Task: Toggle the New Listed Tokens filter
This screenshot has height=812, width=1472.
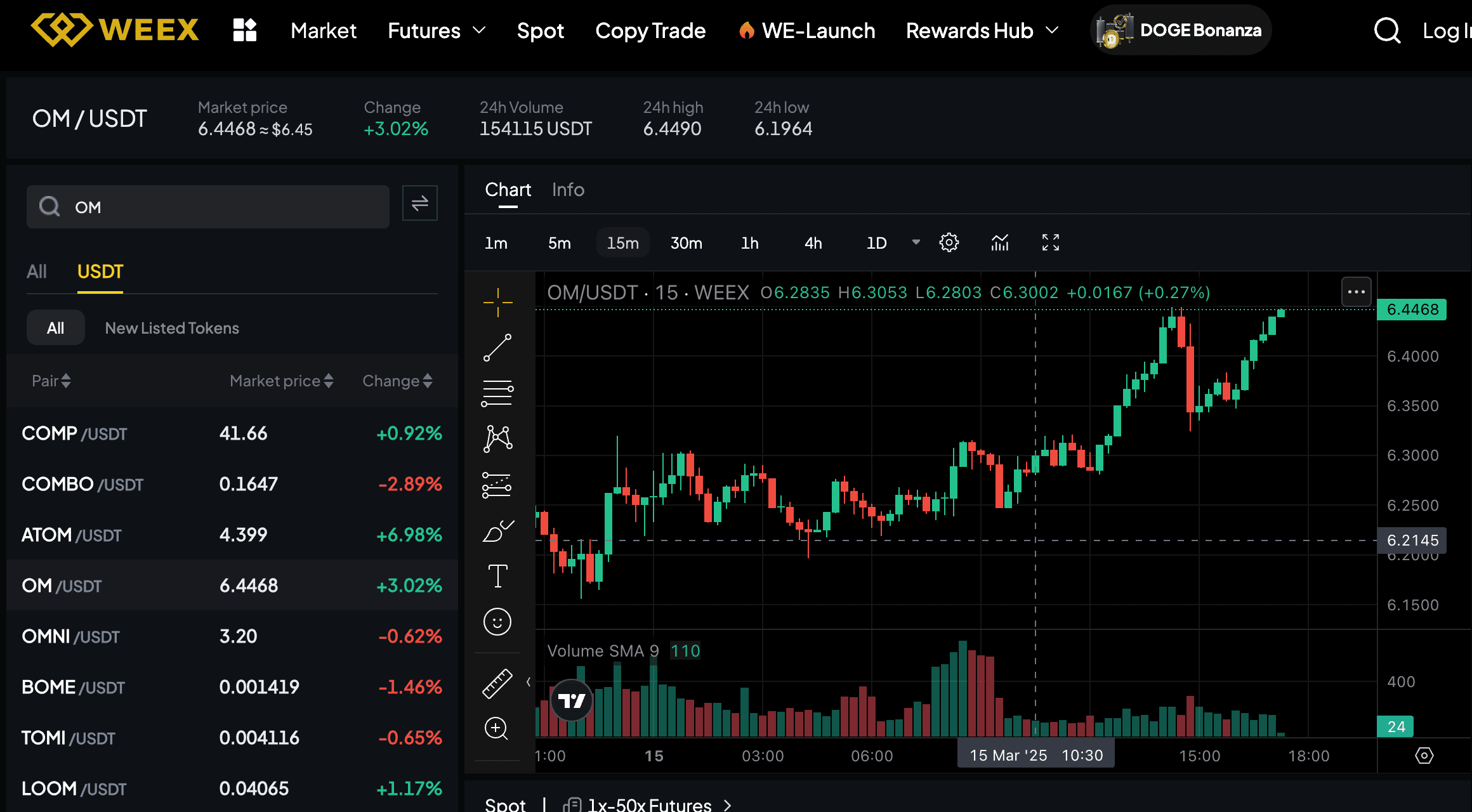Action: (171, 328)
